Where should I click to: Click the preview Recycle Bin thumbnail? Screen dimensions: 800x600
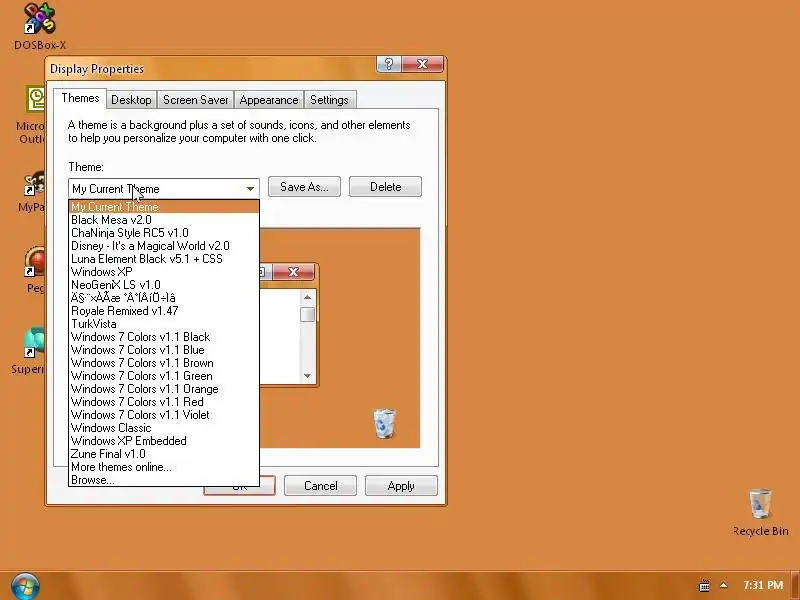tap(384, 423)
